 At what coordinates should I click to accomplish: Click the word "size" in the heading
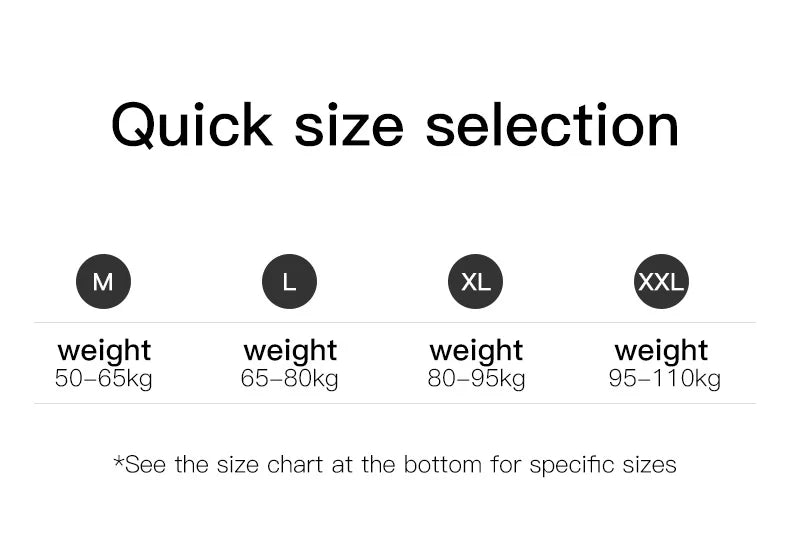(348, 127)
